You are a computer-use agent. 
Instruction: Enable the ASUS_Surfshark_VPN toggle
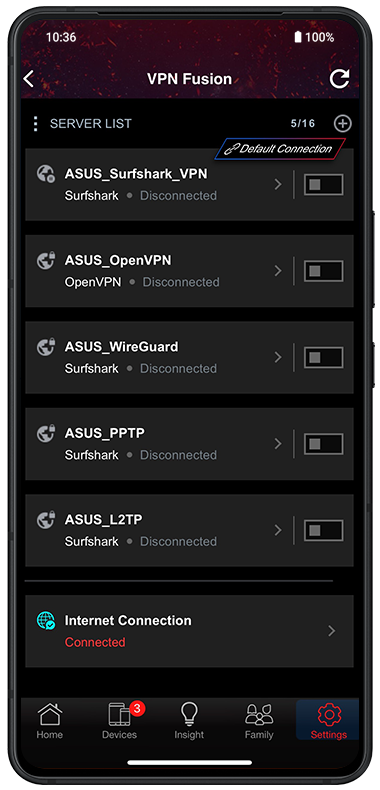tap(324, 185)
